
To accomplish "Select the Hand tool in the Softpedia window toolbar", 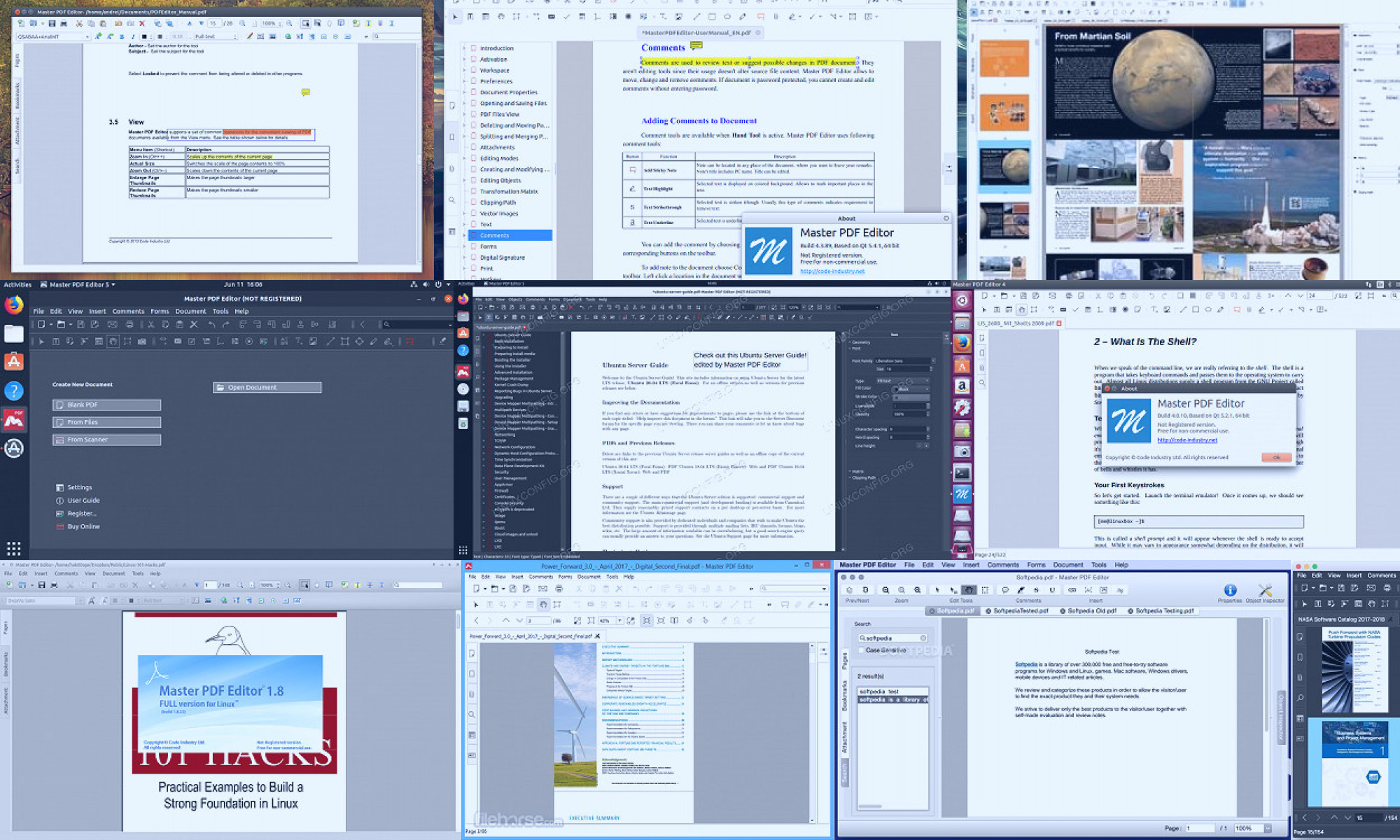I will coord(969,590).
